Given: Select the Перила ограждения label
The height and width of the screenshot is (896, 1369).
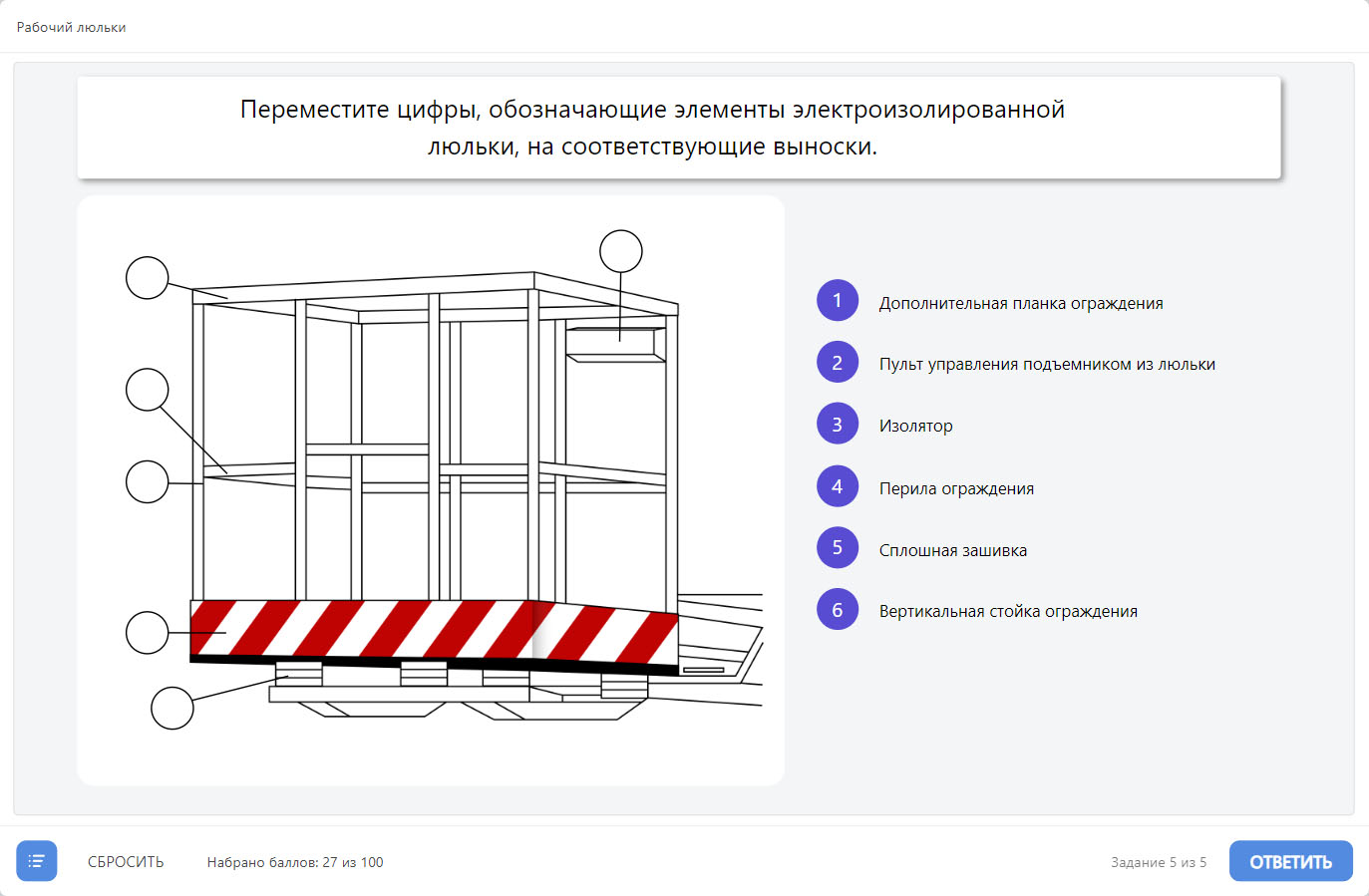Looking at the screenshot, I should click(x=956, y=488).
